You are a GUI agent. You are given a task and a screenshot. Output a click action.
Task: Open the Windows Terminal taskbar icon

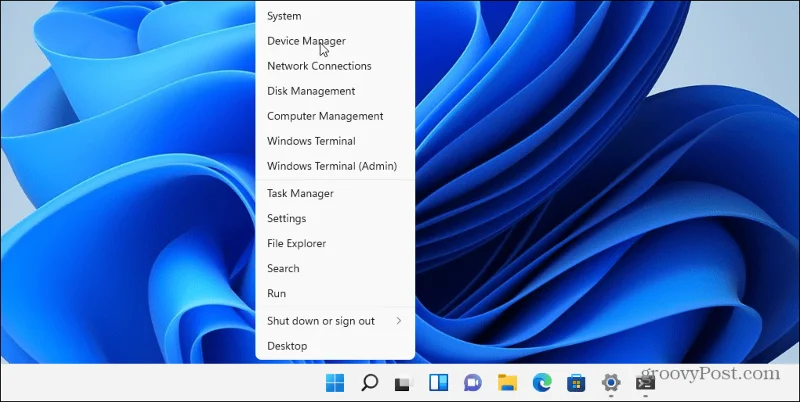(645, 383)
